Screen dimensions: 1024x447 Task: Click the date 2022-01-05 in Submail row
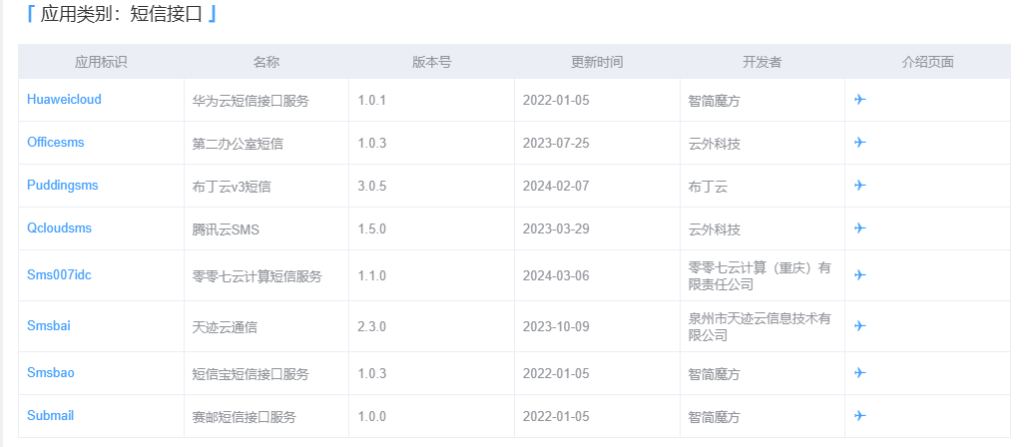pyautogui.click(x=556, y=417)
